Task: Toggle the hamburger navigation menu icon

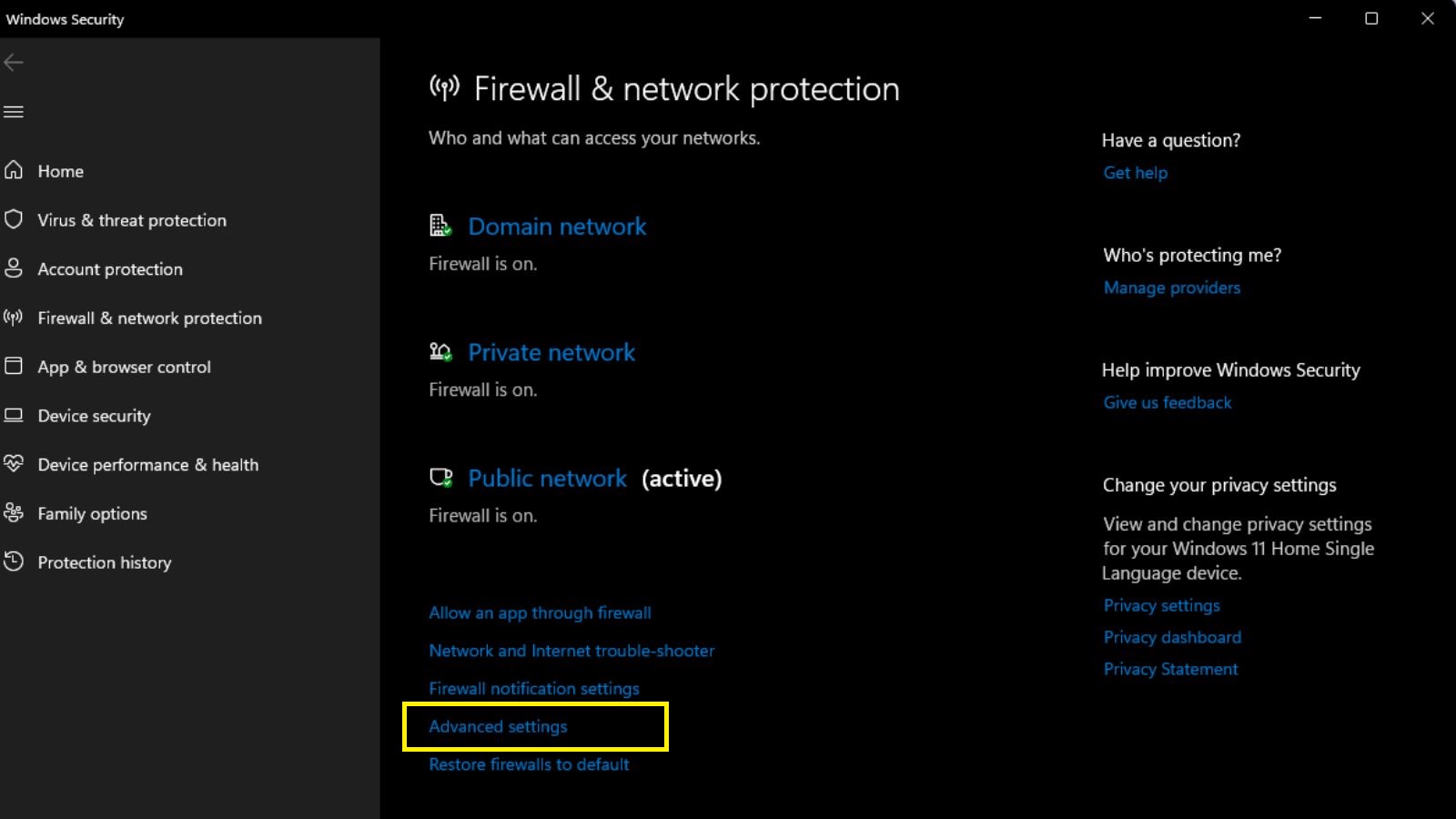Action: [14, 112]
